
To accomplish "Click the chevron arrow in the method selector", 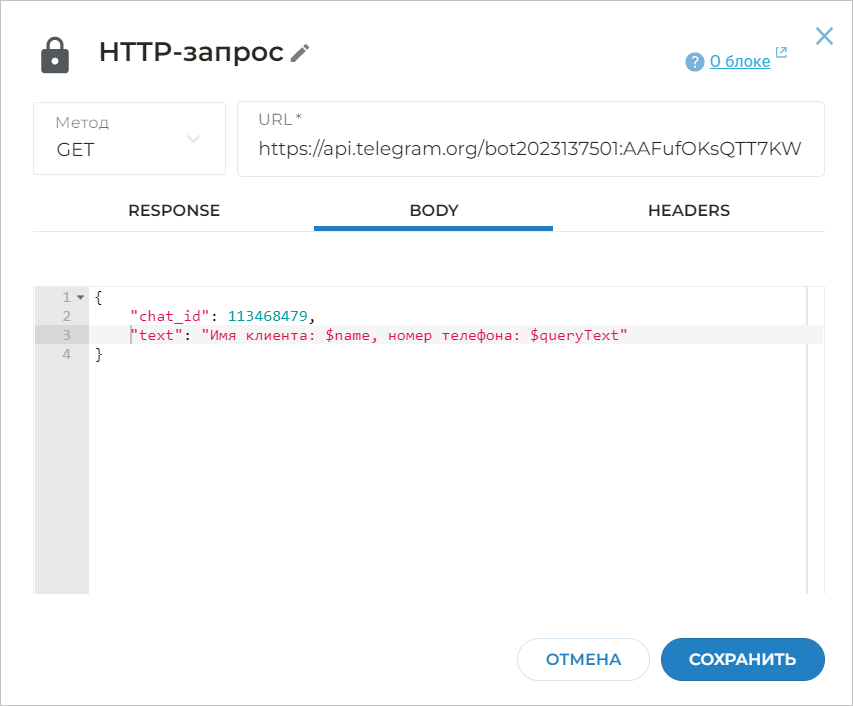I will click(x=194, y=140).
